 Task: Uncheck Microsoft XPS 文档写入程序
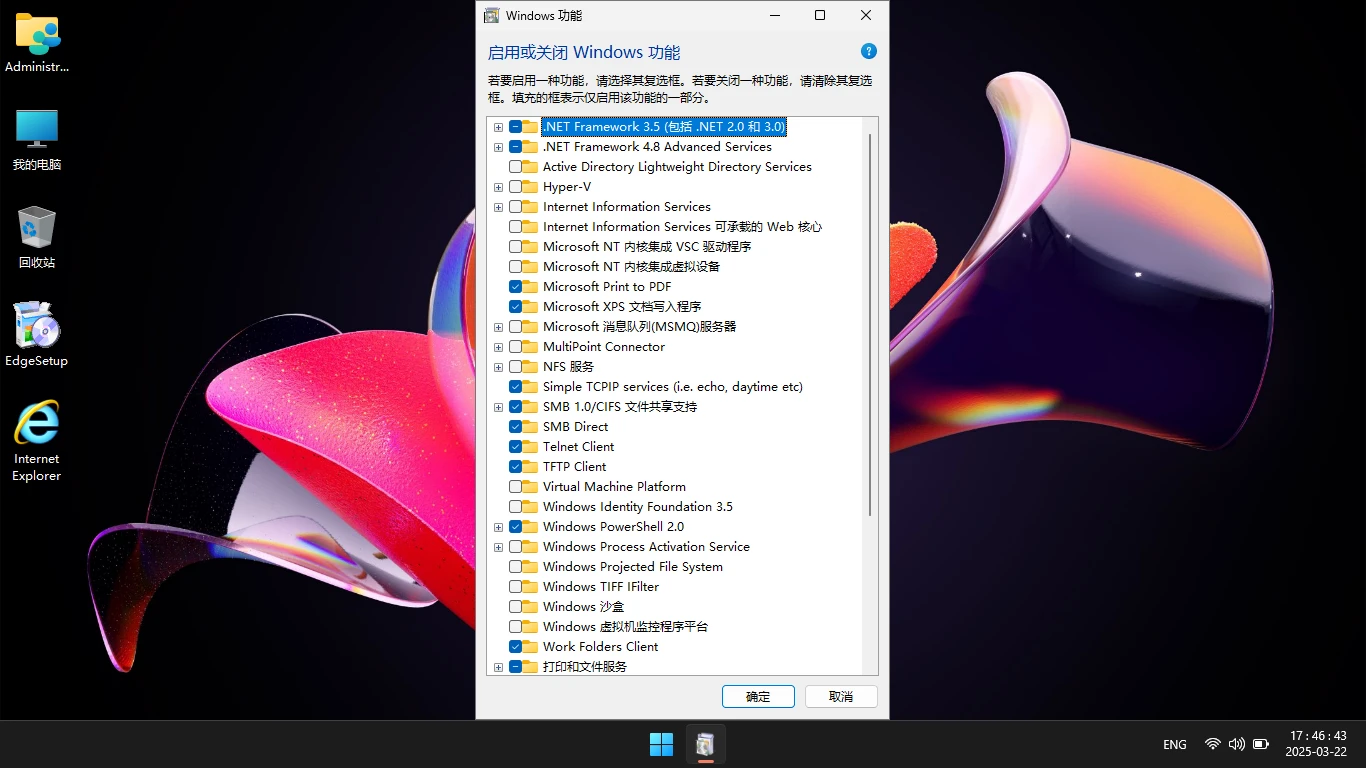pyautogui.click(x=515, y=307)
